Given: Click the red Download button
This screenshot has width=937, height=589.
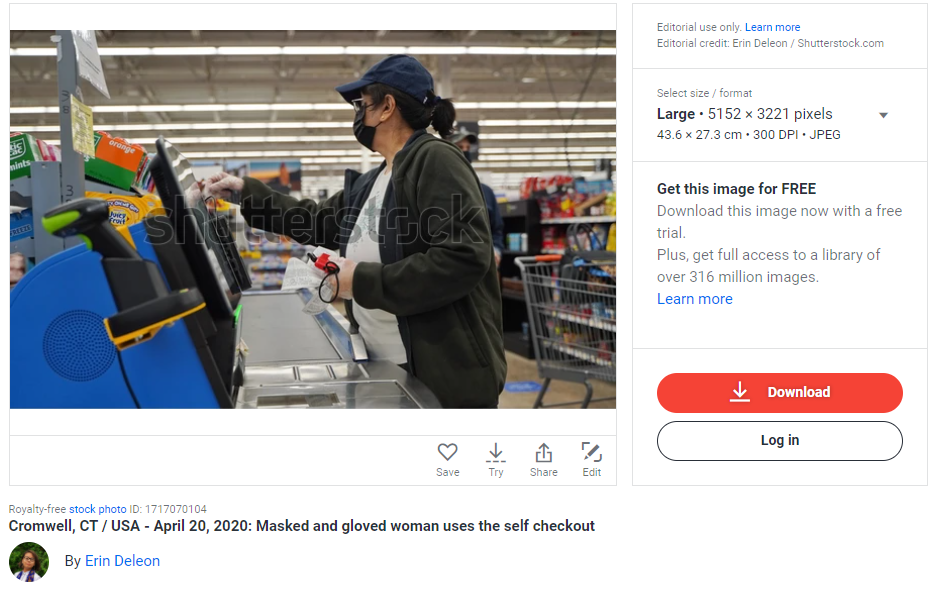Looking at the screenshot, I should 779,392.
